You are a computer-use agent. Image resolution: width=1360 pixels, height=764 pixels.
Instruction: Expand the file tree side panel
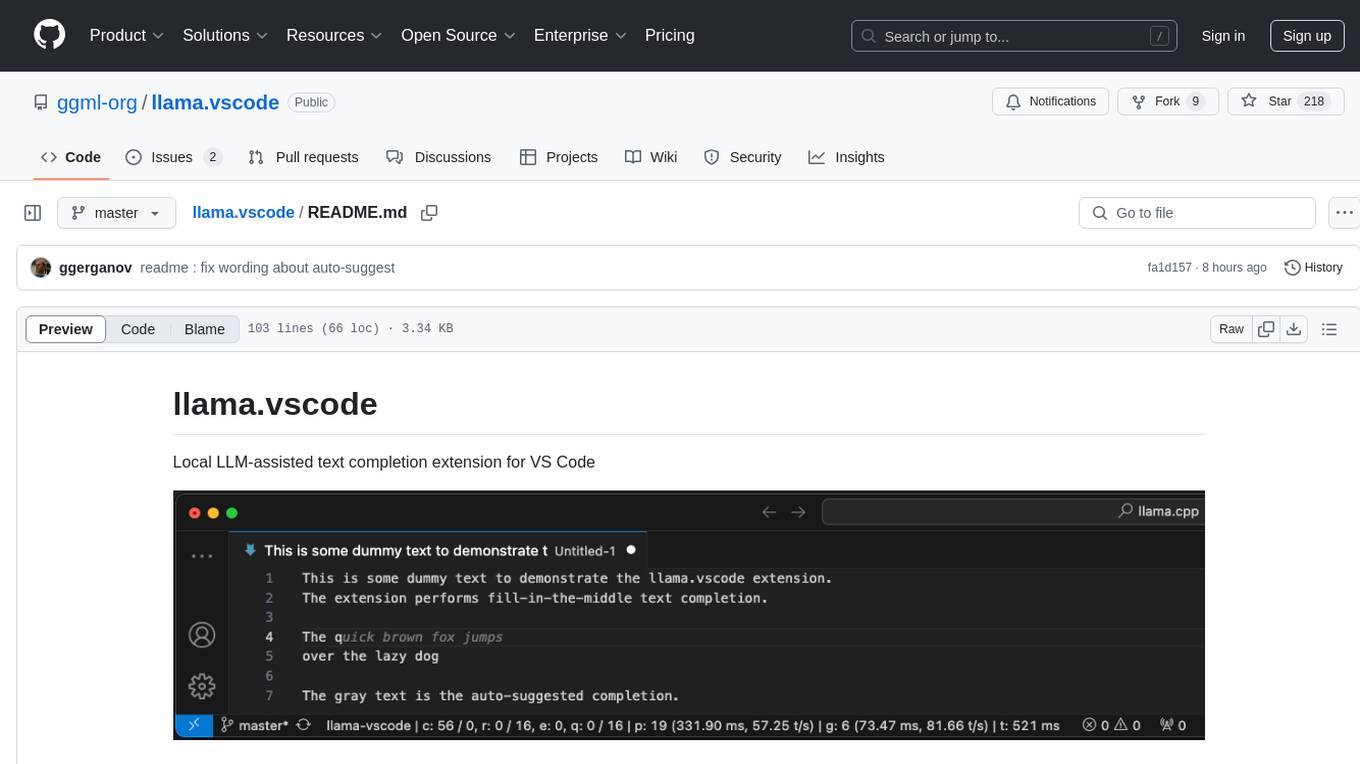tap(33, 213)
